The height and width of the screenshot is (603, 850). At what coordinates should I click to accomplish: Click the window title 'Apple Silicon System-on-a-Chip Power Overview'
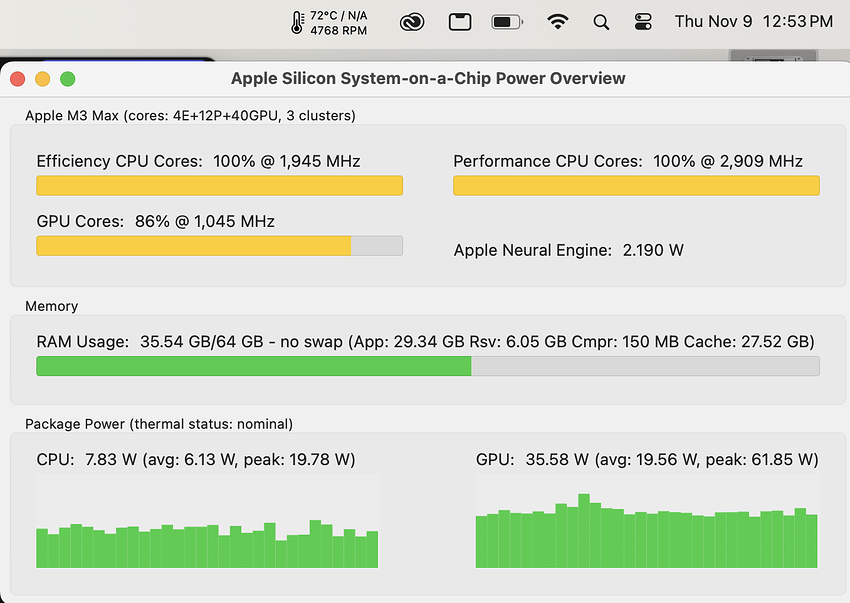428,79
